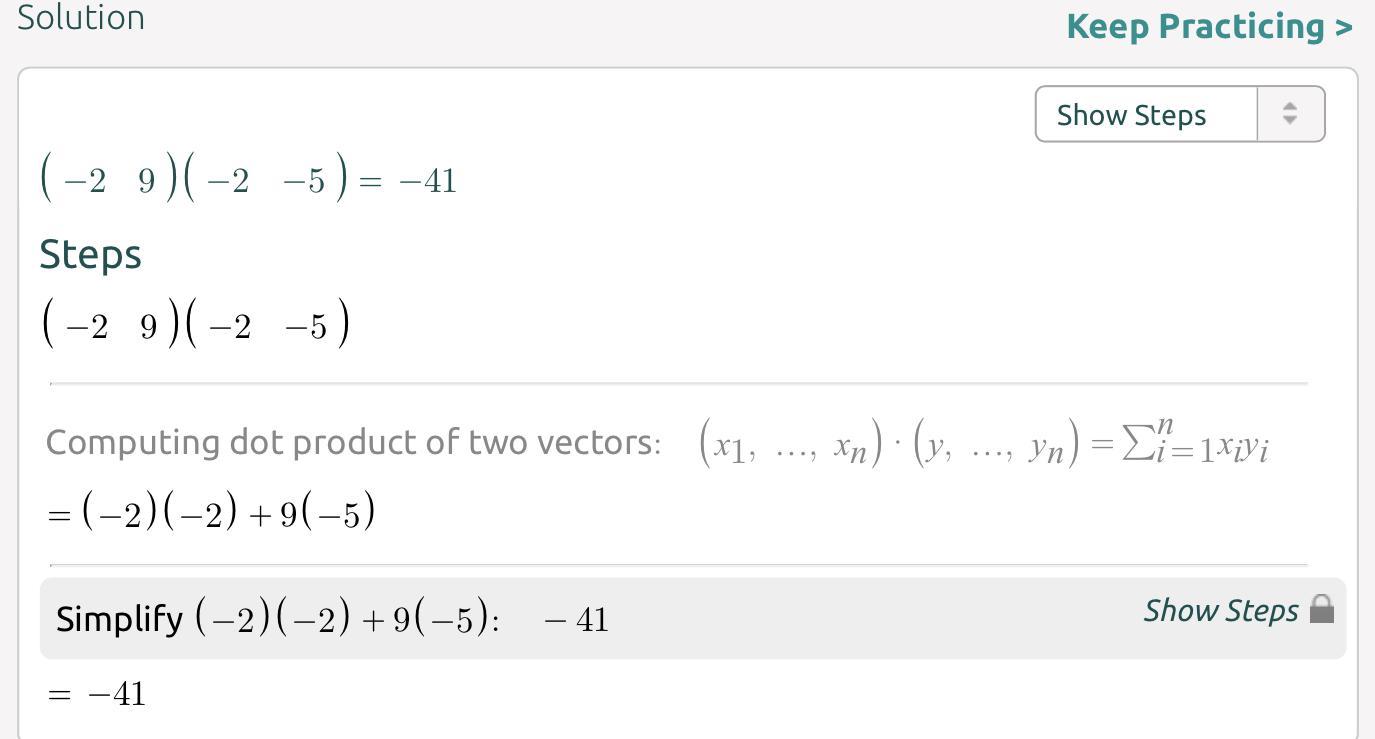Image resolution: width=1375 pixels, height=739 pixels.
Task: Click the vector expression under Steps
Action: 195,325
